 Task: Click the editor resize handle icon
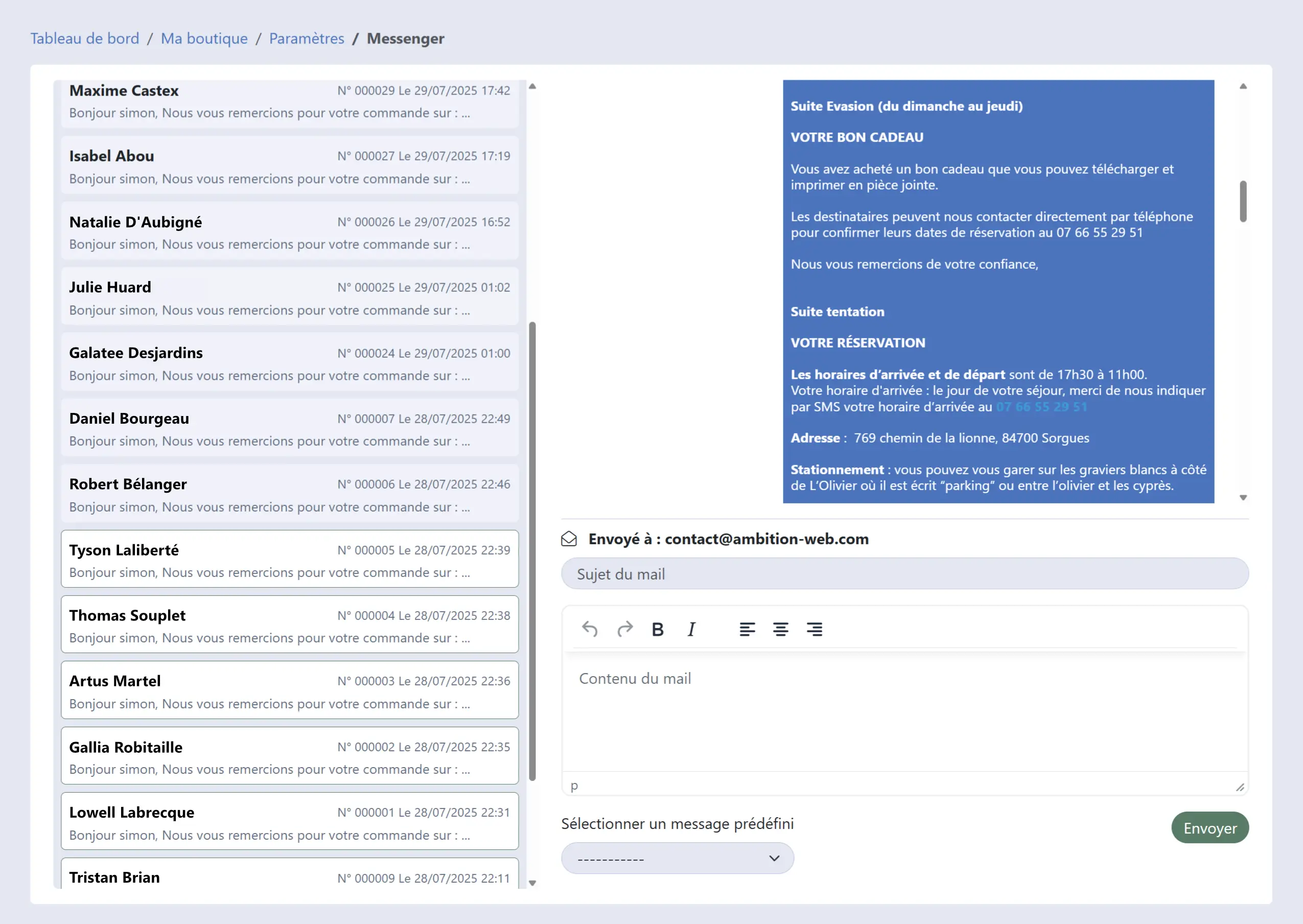coord(1240,787)
